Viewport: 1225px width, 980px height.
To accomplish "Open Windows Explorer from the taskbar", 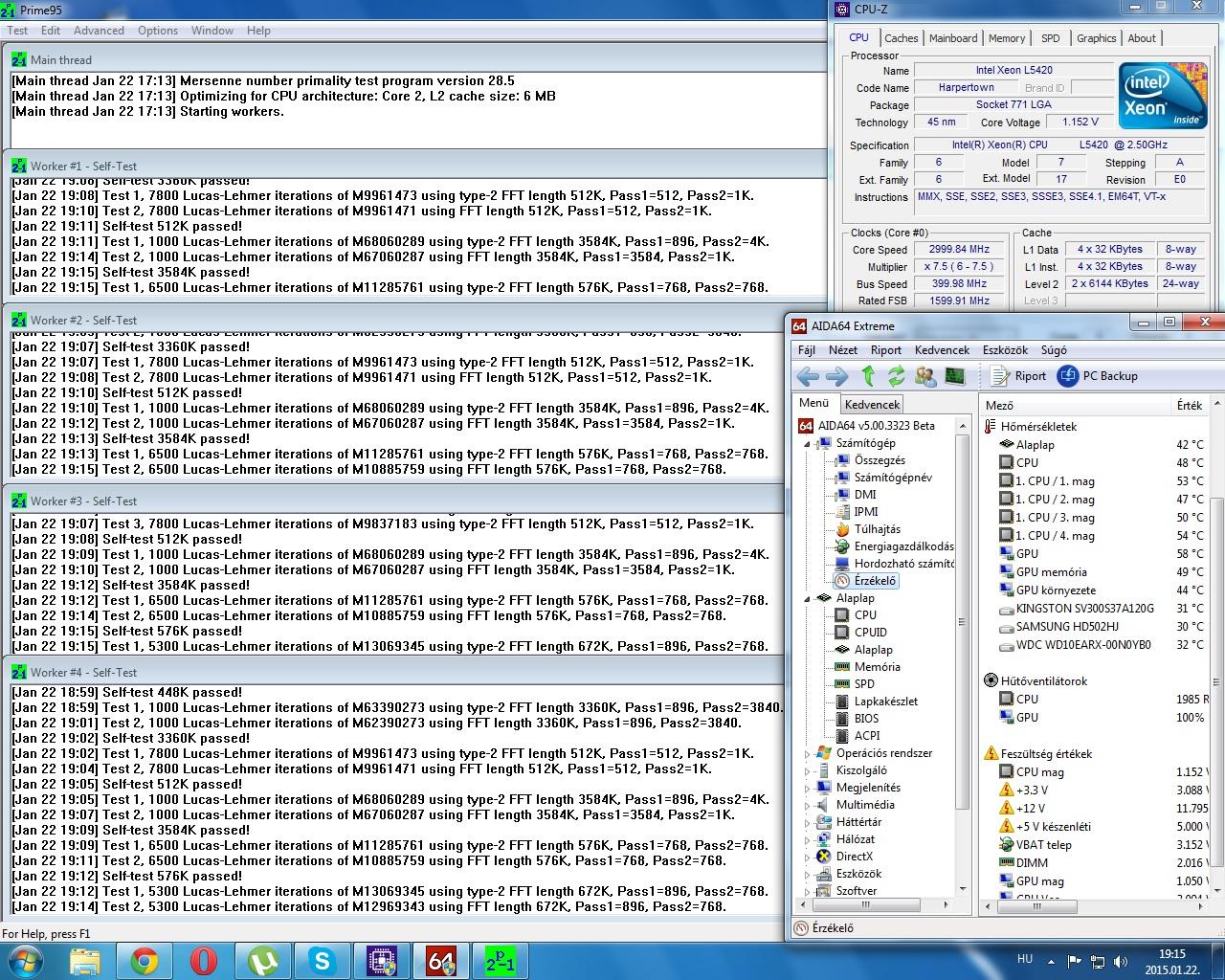I will [x=84, y=961].
